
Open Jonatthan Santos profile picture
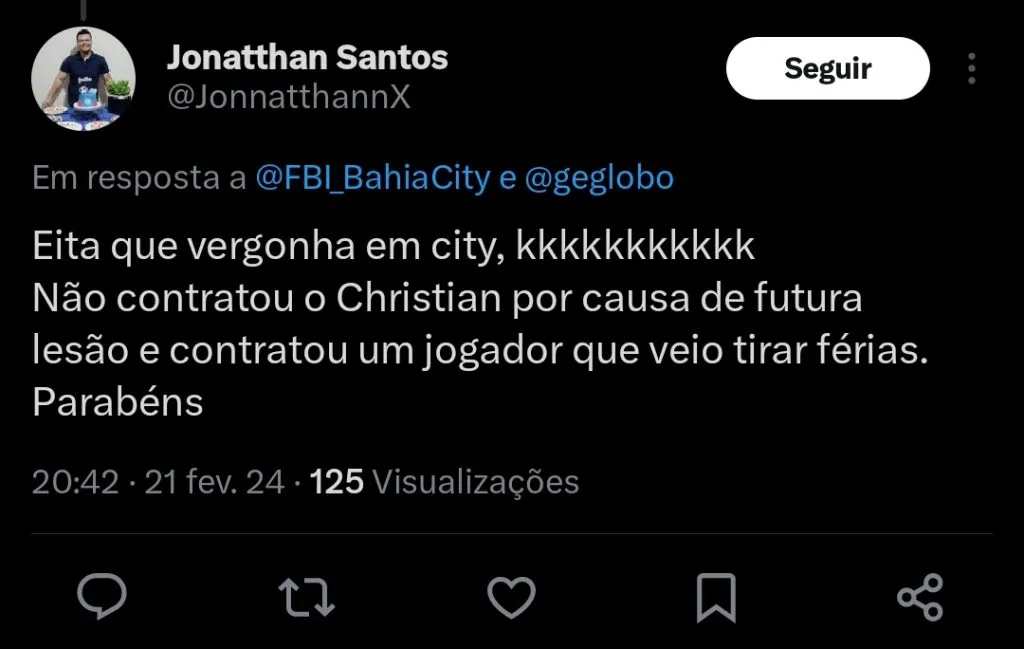(x=83, y=78)
